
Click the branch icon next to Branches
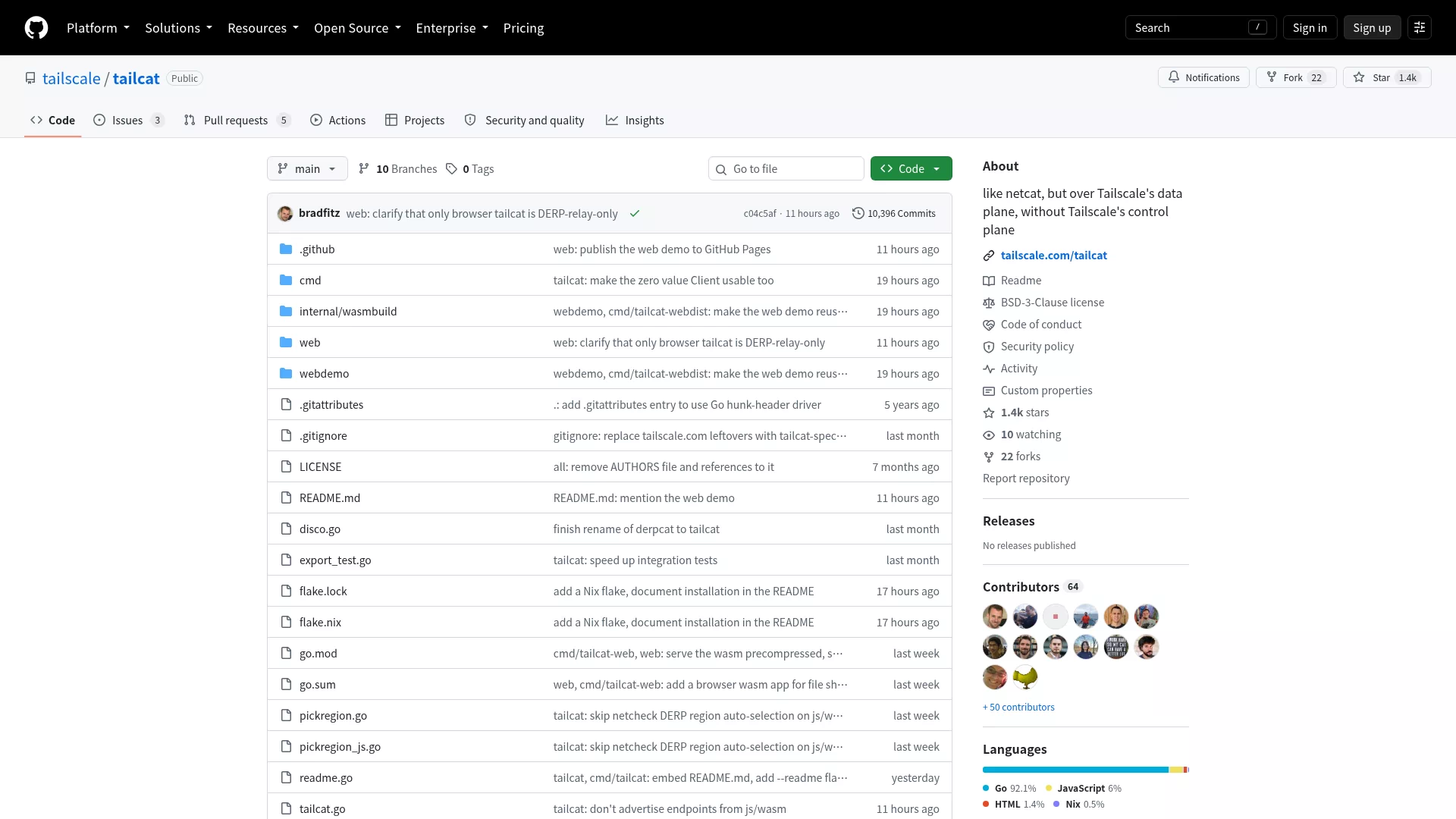tap(364, 169)
